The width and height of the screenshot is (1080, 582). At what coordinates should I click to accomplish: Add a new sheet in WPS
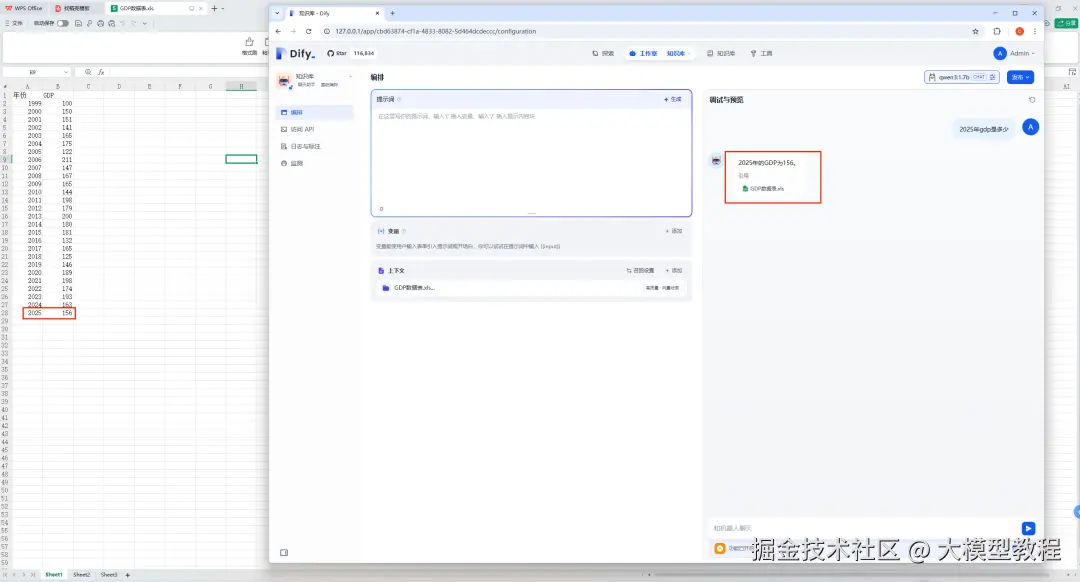(127, 574)
